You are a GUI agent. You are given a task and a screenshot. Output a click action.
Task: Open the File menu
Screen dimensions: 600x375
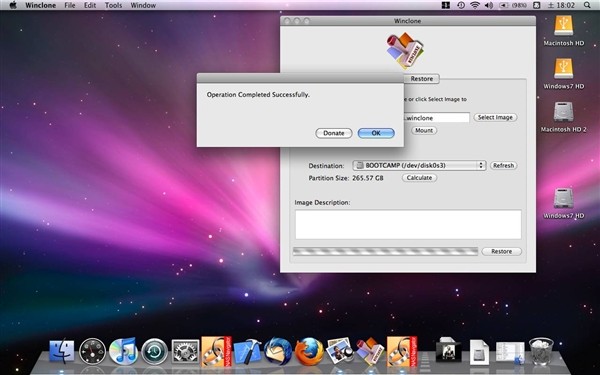(70, 5)
